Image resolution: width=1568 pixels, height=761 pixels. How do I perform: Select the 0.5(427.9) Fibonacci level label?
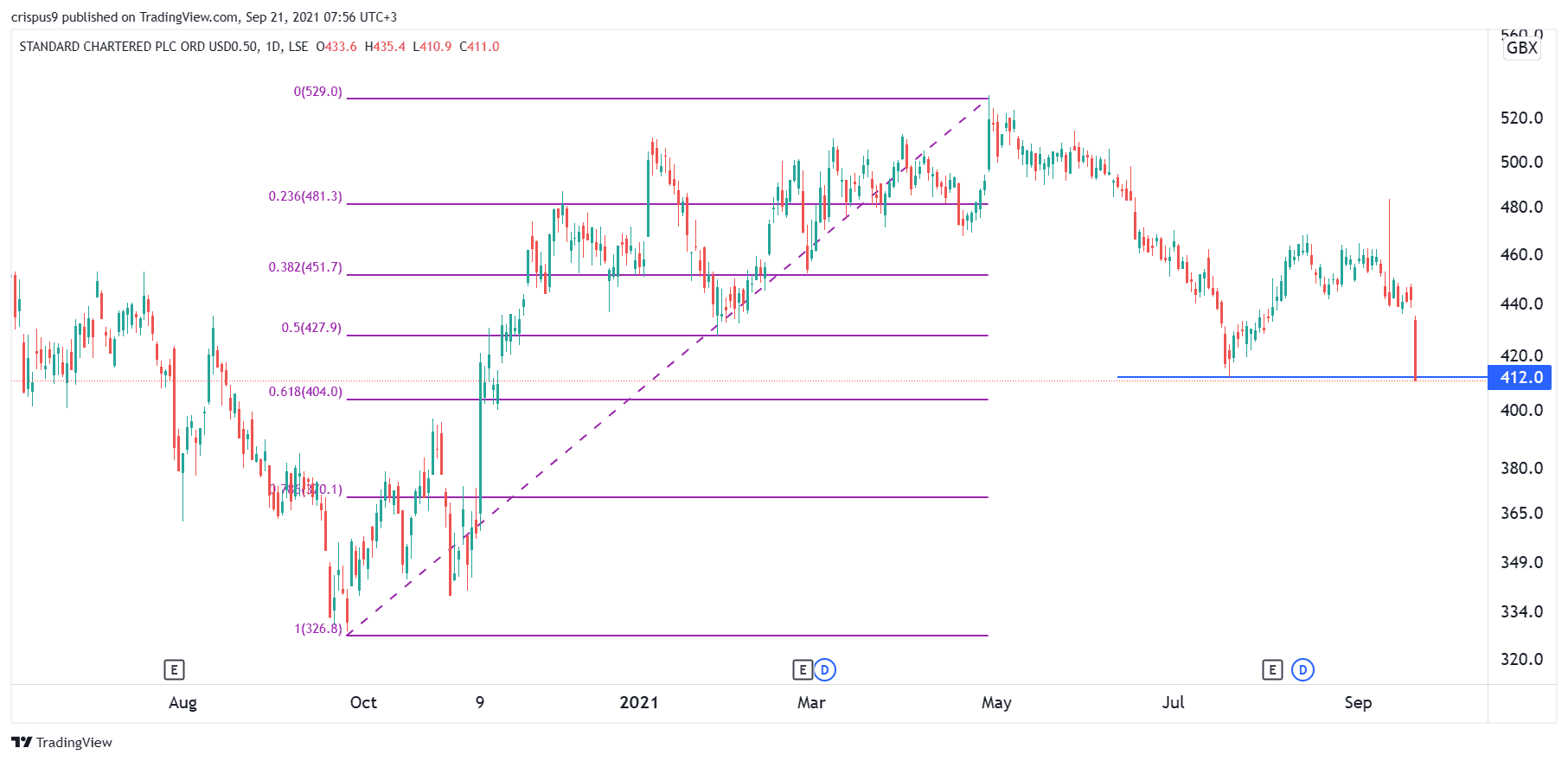[x=311, y=328]
